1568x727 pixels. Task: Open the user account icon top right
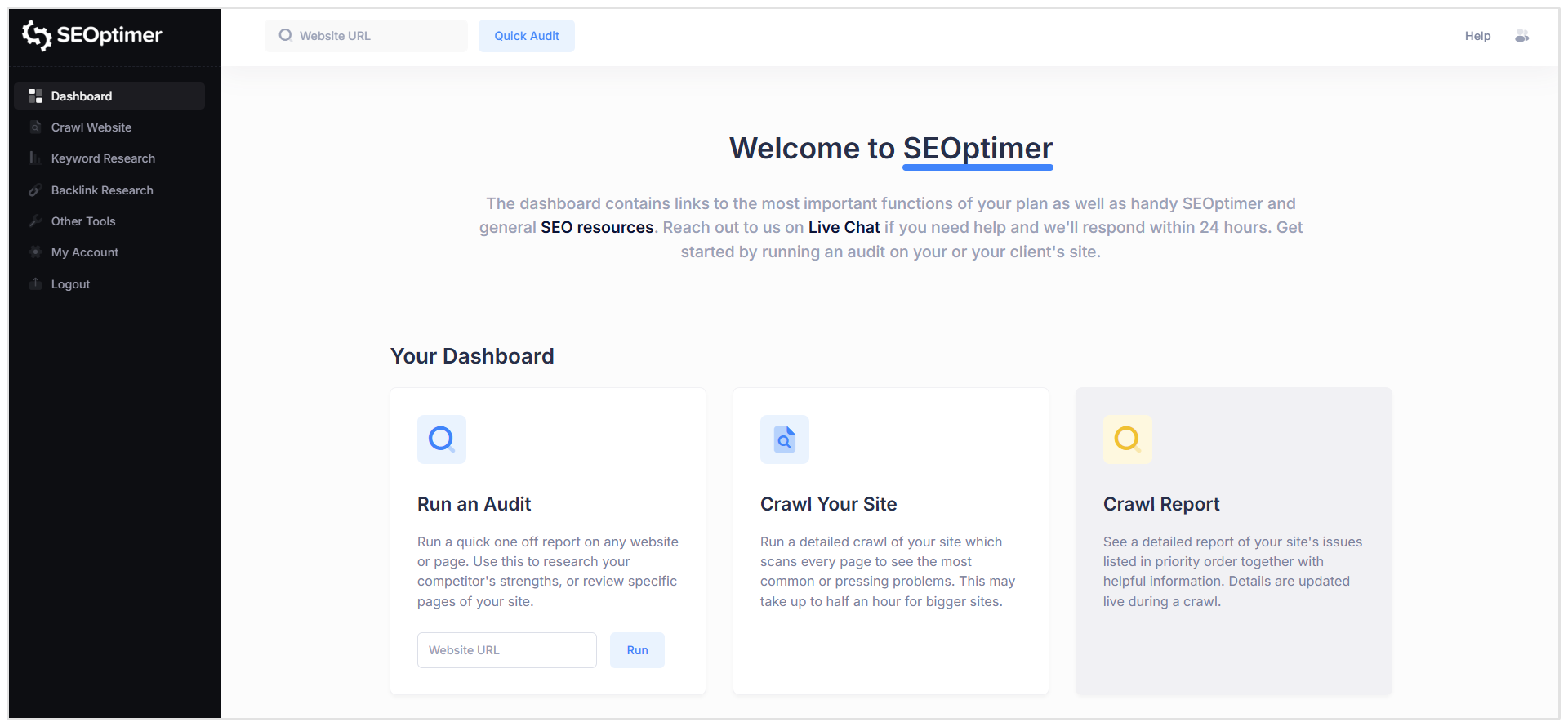(1521, 36)
